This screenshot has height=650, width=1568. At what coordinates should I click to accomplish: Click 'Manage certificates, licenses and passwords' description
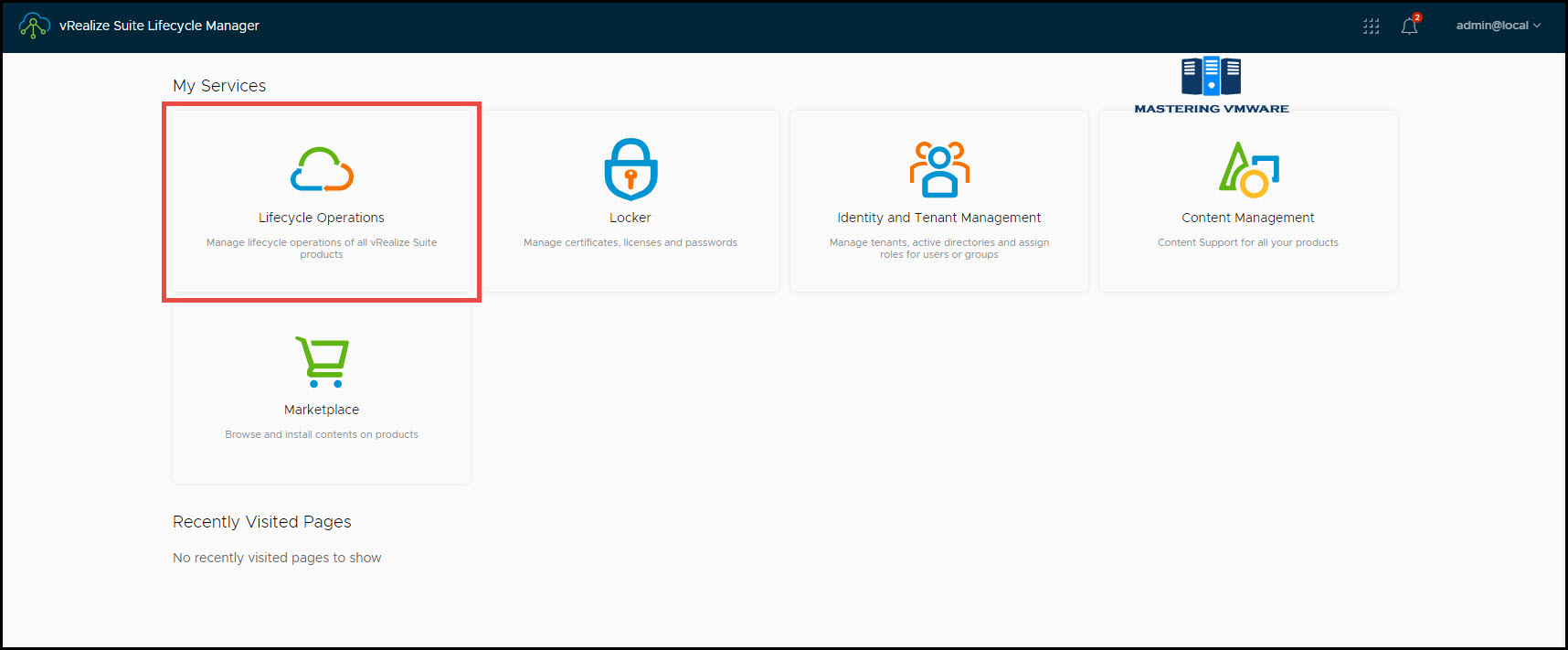(x=630, y=242)
